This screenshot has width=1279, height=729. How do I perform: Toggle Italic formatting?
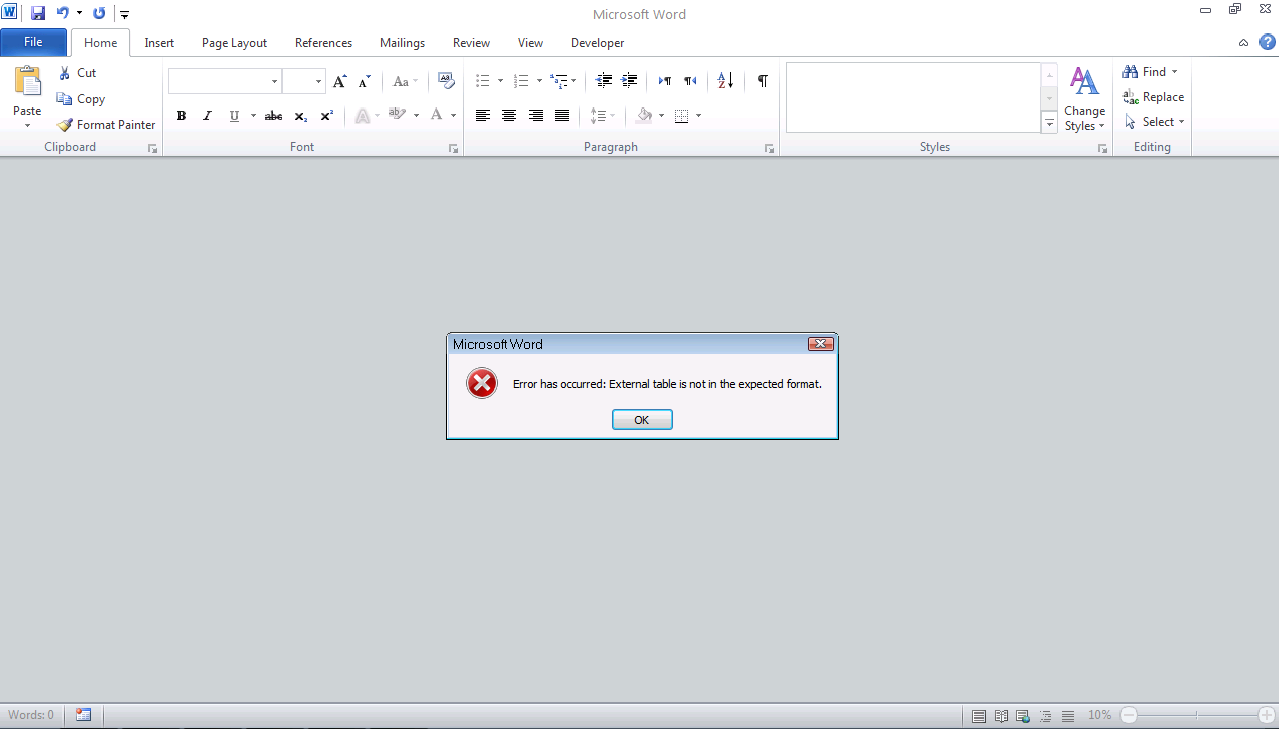tap(207, 116)
